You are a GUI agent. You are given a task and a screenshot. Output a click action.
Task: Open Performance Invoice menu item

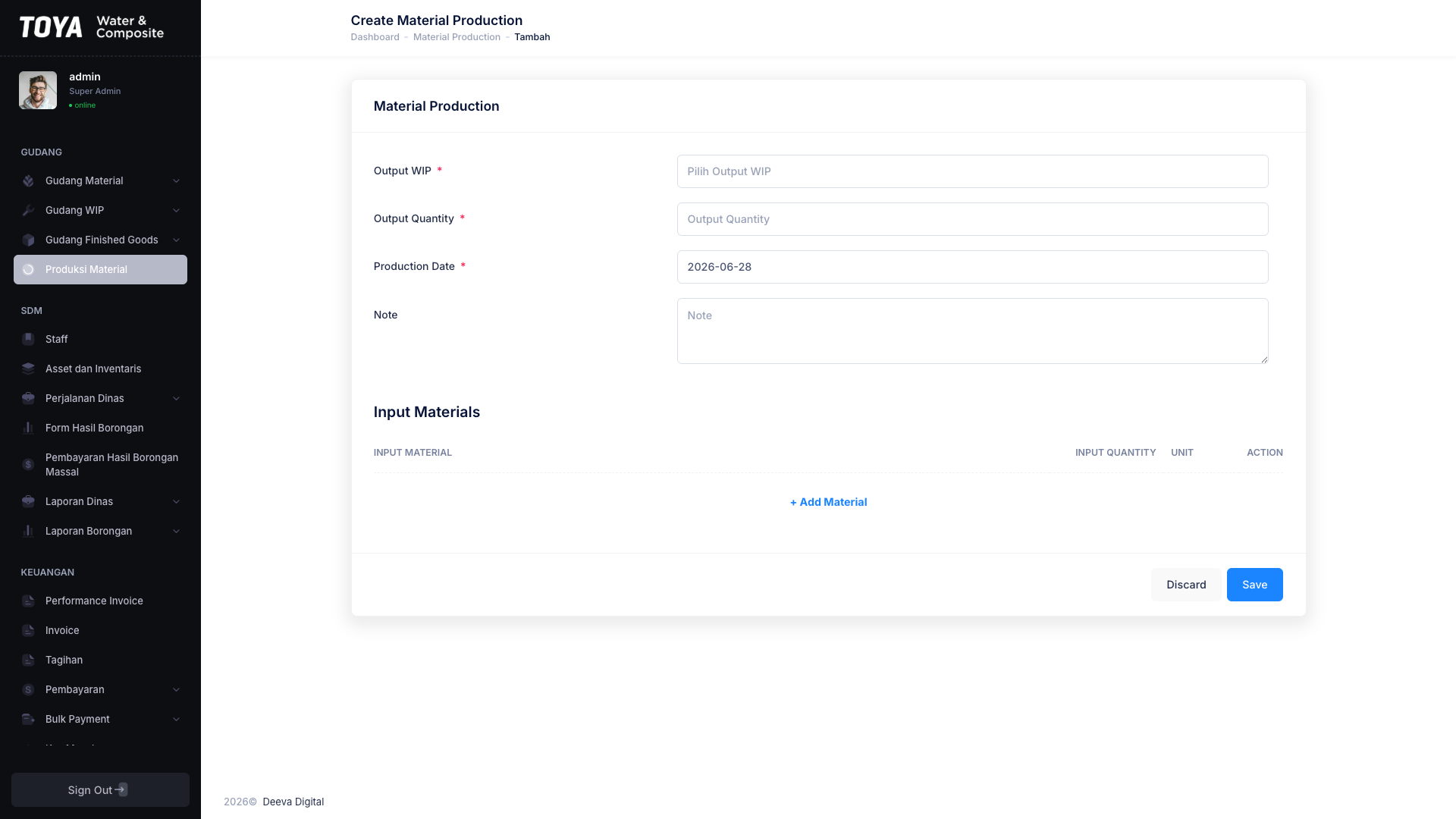[100, 601]
